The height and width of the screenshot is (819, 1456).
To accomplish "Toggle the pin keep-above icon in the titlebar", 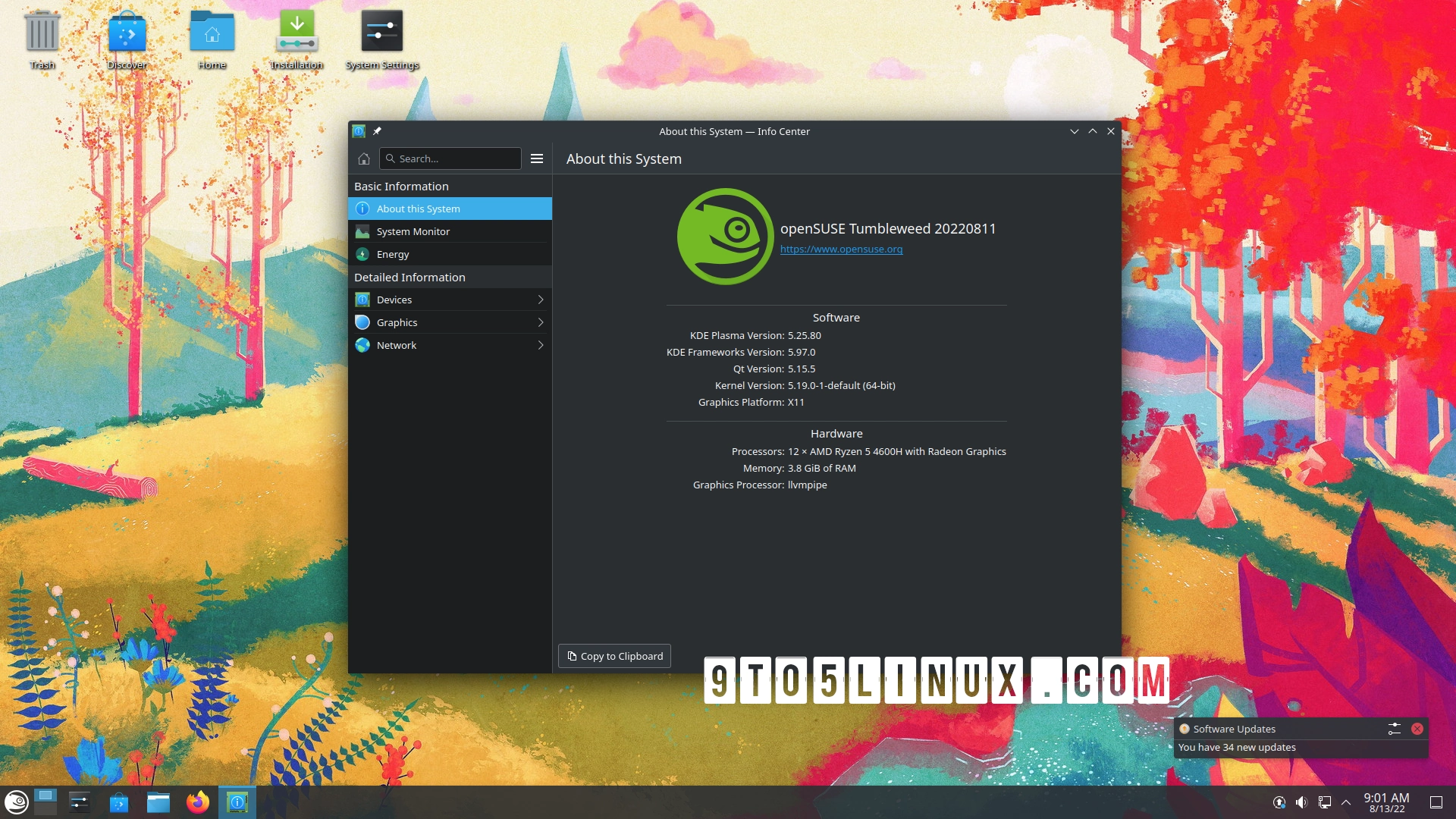I will pos(377,130).
